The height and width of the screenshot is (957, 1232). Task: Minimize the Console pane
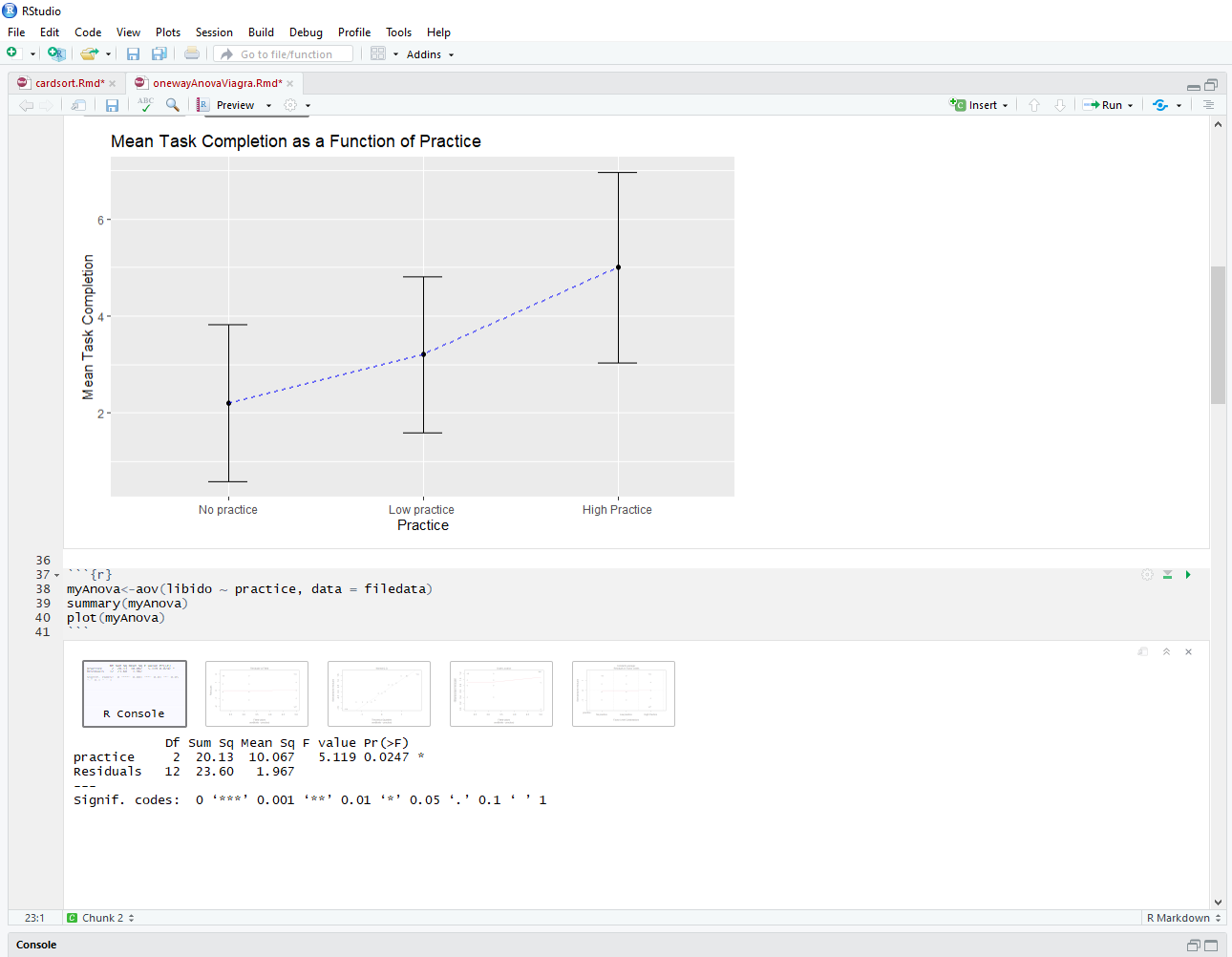(x=1194, y=946)
